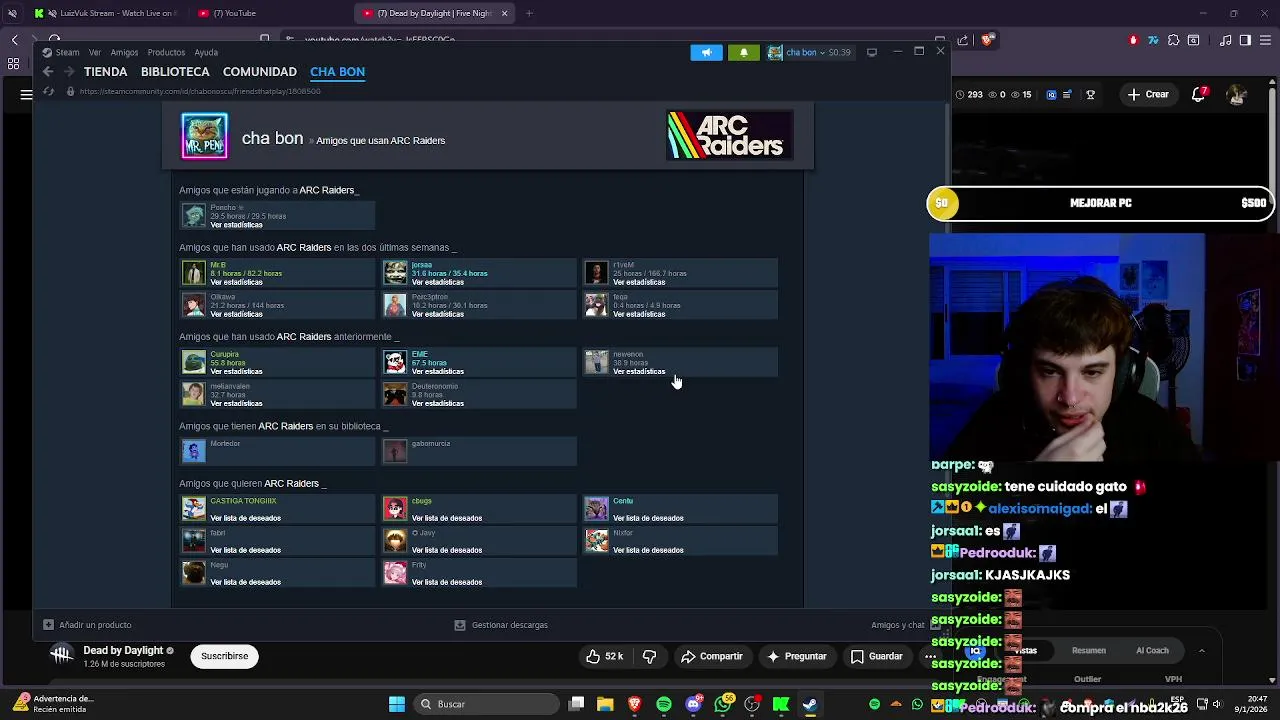This screenshot has width=1280, height=720.
Task: Save the video with Guardar
Action: click(x=877, y=656)
